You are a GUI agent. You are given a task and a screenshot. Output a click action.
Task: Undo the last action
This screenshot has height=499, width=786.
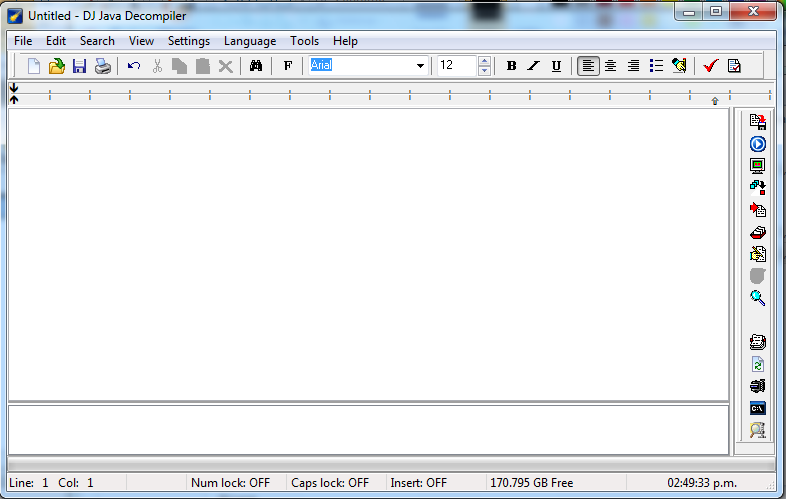pyautogui.click(x=133, y=66)
